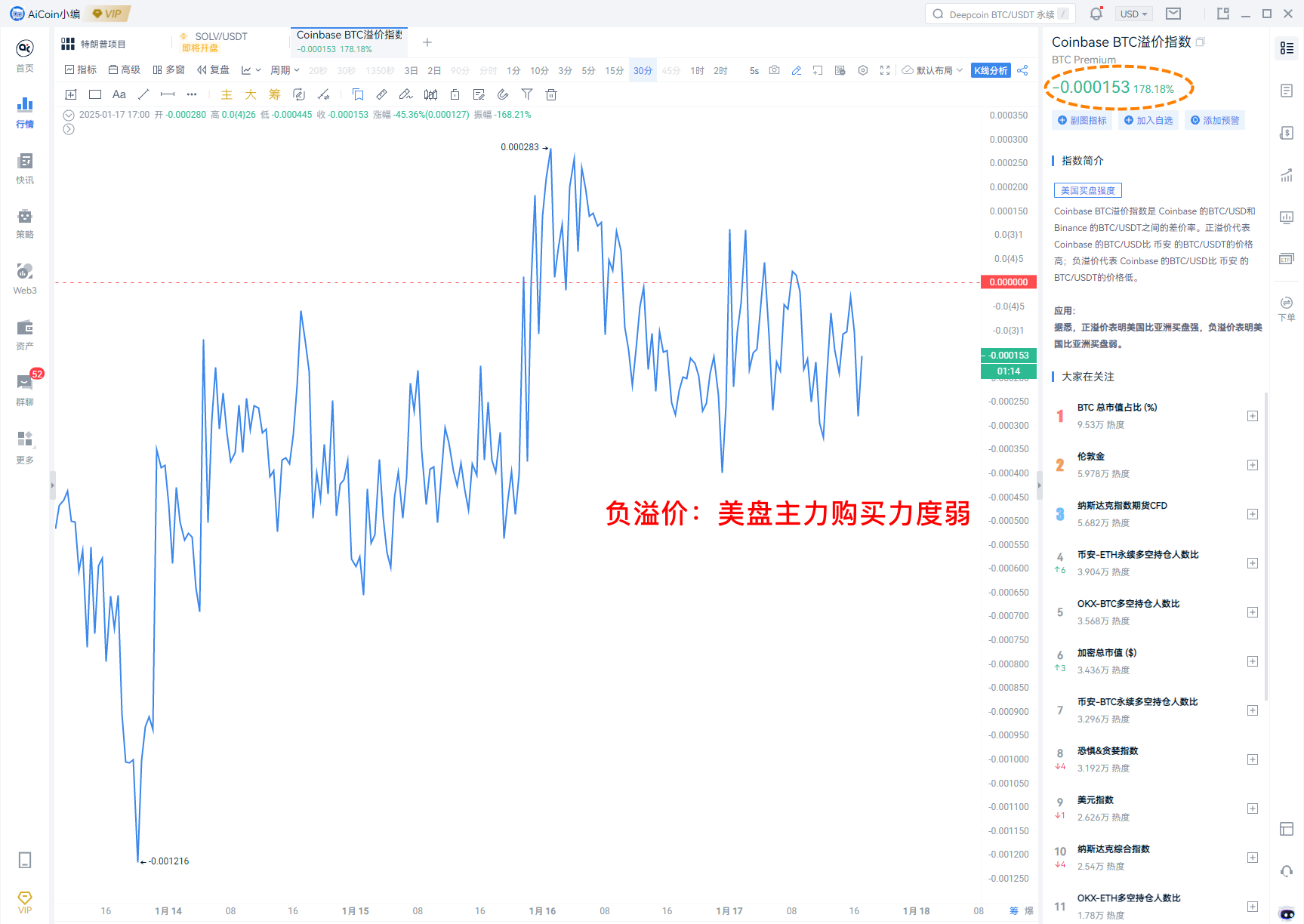Toggle the 主 indicator marker
This screenshot has width=1304, height=924.
tap(227, 94)
